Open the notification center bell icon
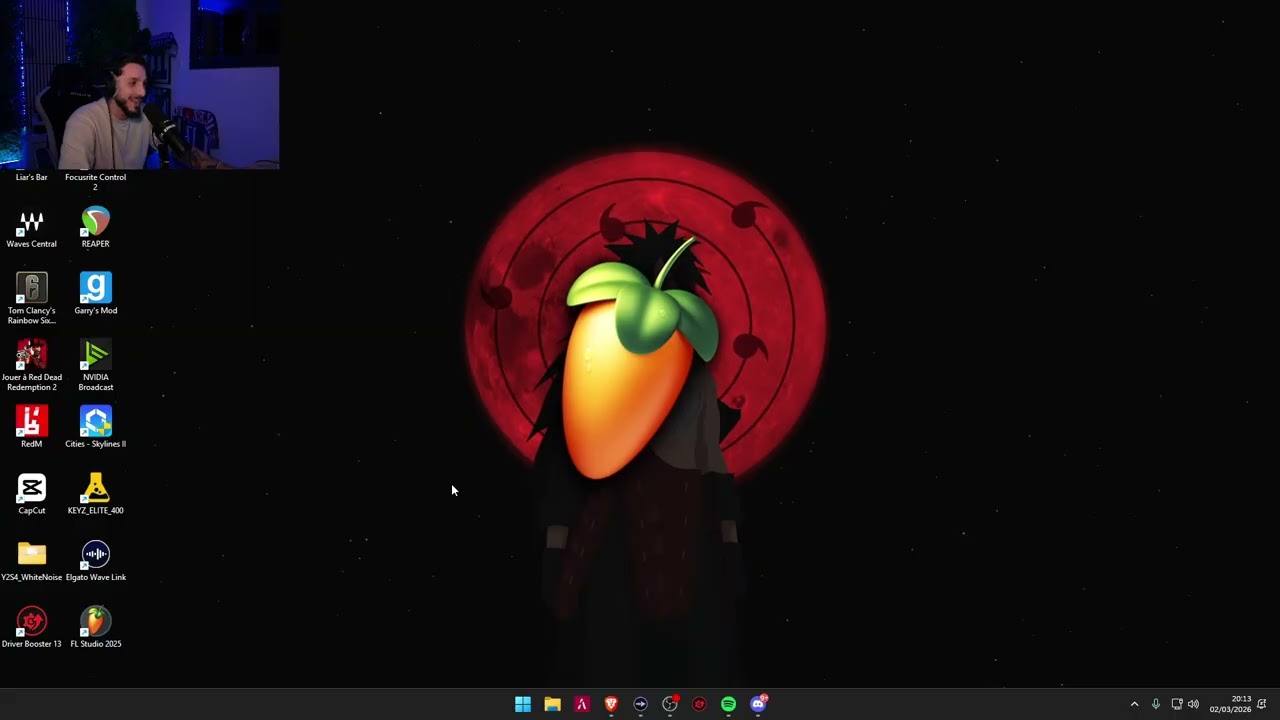The height and width of the screenshot is (720, 1280). click(x=1262, y=704)
